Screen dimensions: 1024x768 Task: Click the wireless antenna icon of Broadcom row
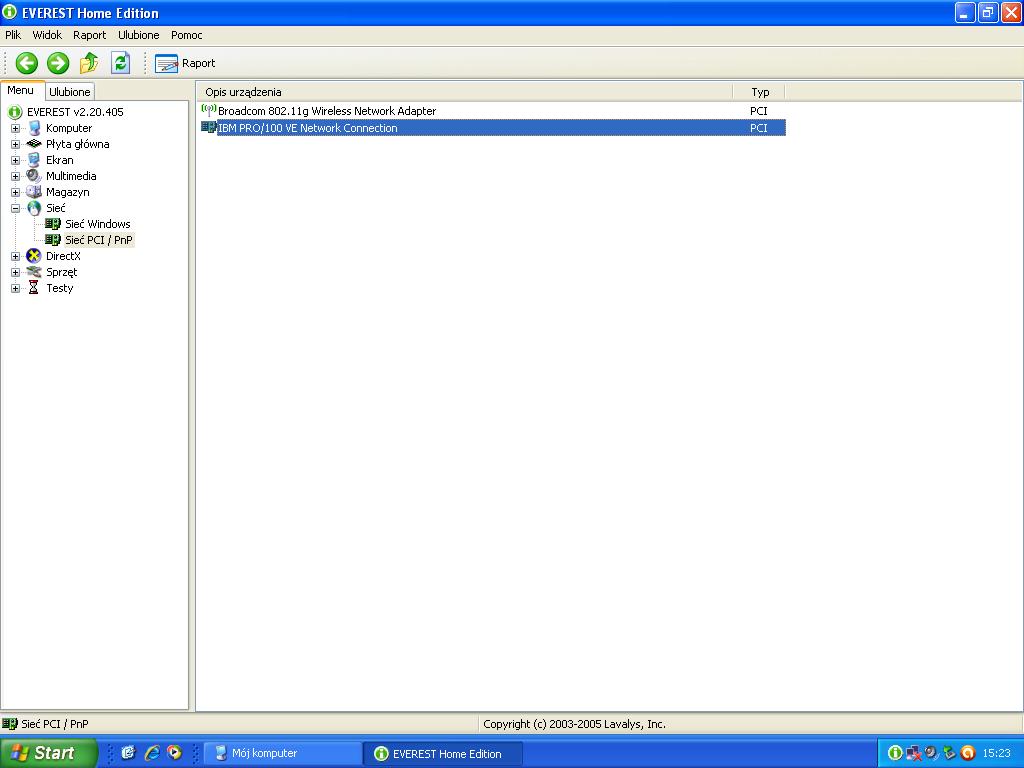coord(209,110)
